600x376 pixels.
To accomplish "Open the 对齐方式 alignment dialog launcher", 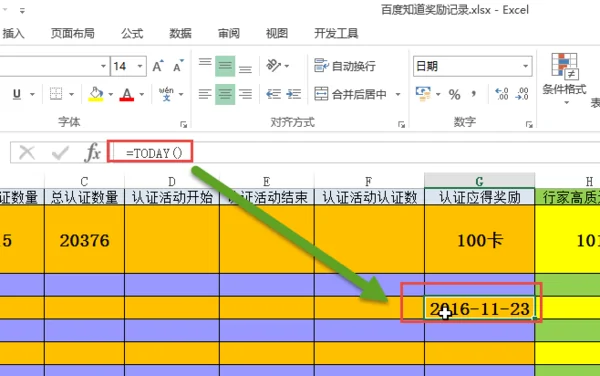I will click(x=401, y=124).
